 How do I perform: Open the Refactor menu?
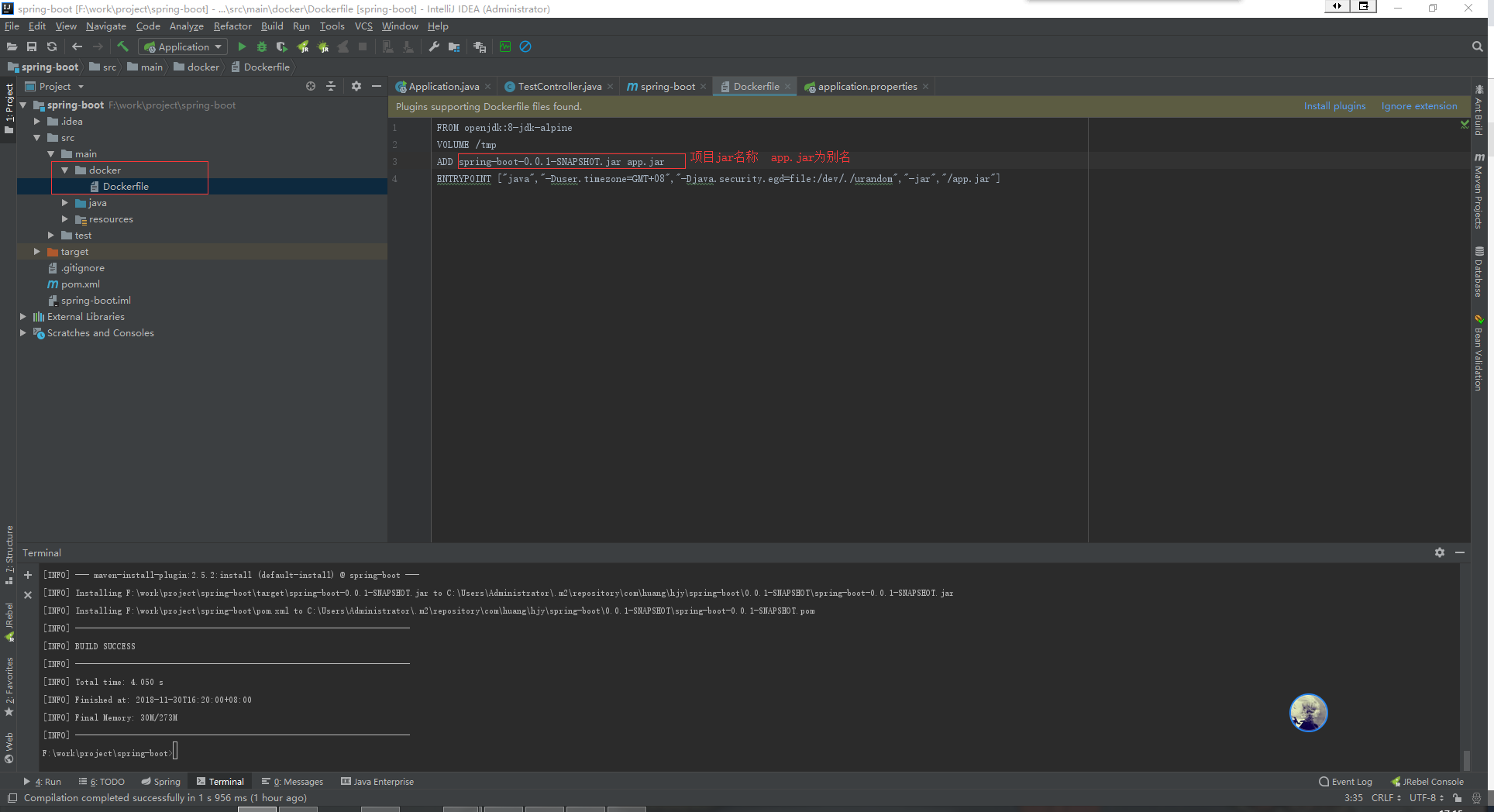[232, 26]
